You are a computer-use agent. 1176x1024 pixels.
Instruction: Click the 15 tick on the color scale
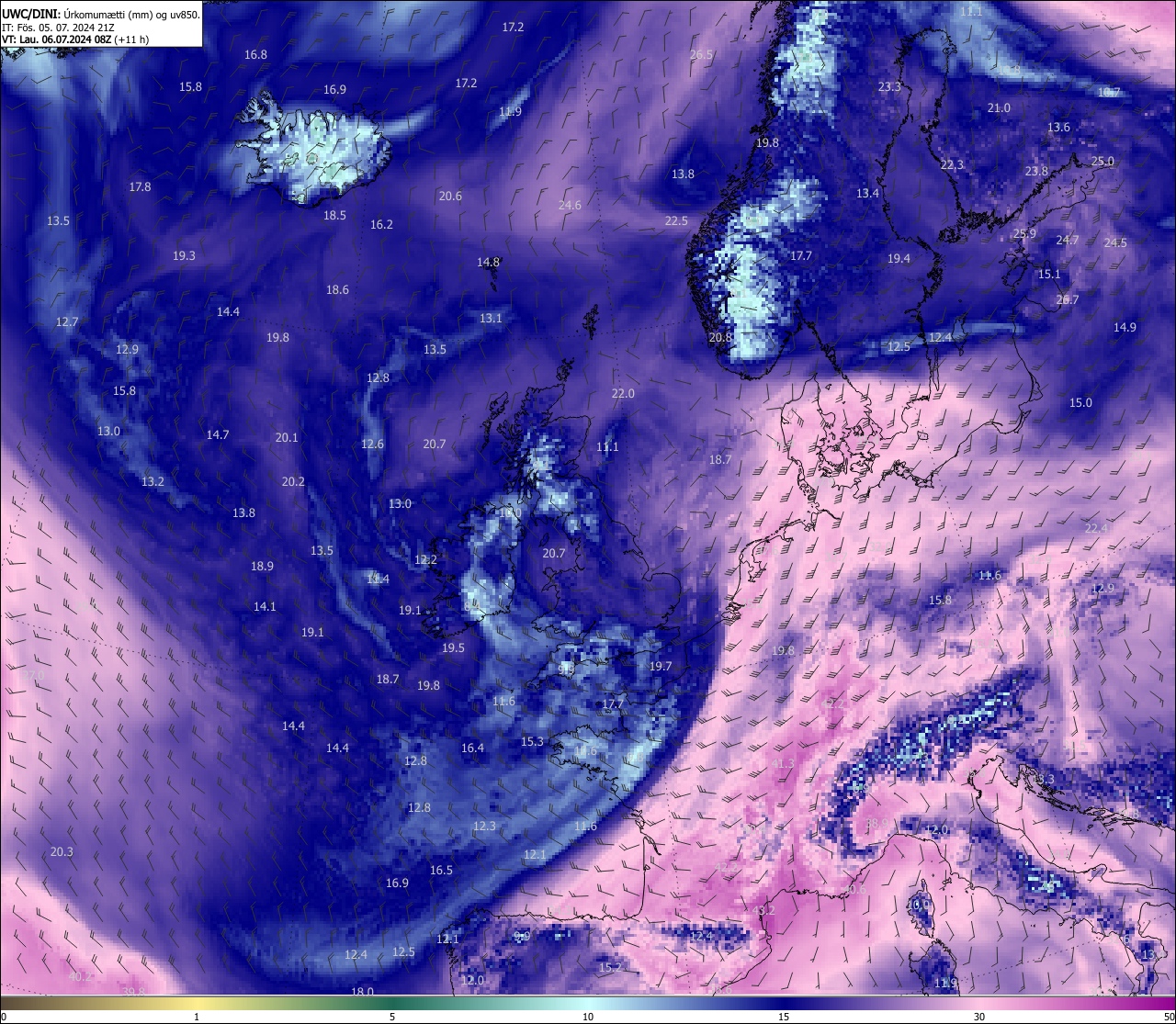click(783, 1017)
